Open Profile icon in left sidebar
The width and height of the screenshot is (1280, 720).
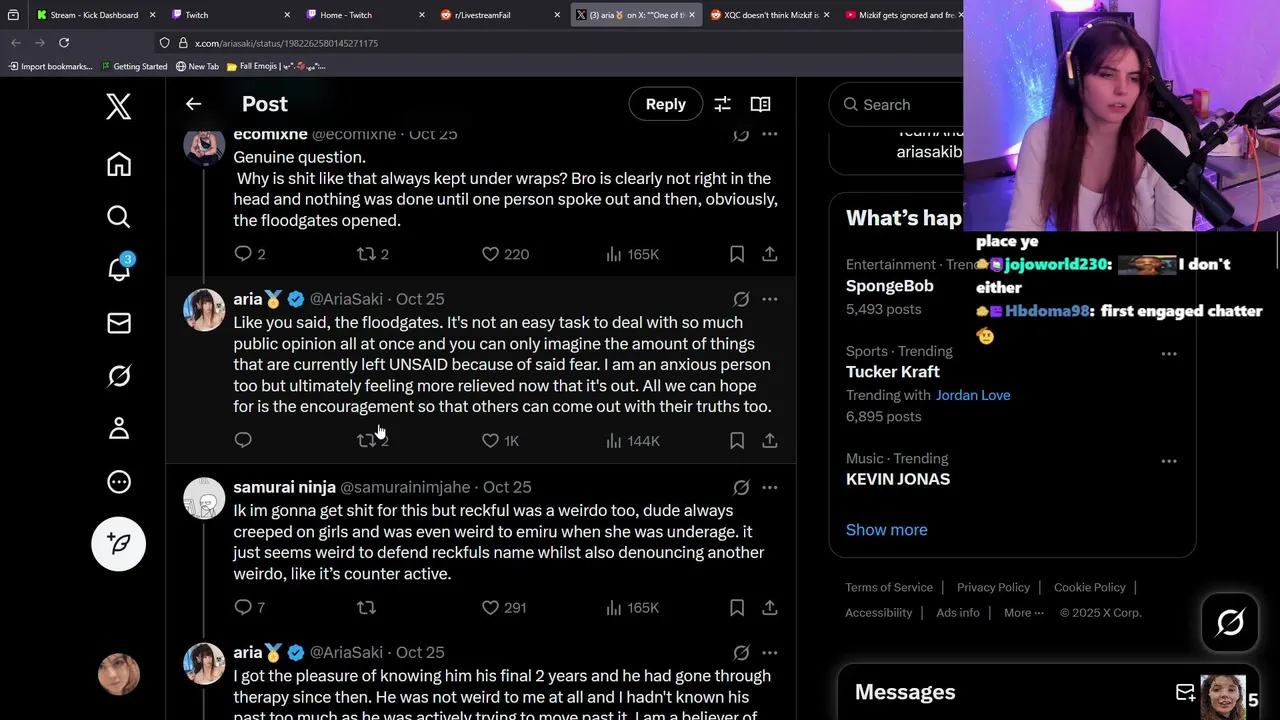pyautogui.click(x=119, y=428)
